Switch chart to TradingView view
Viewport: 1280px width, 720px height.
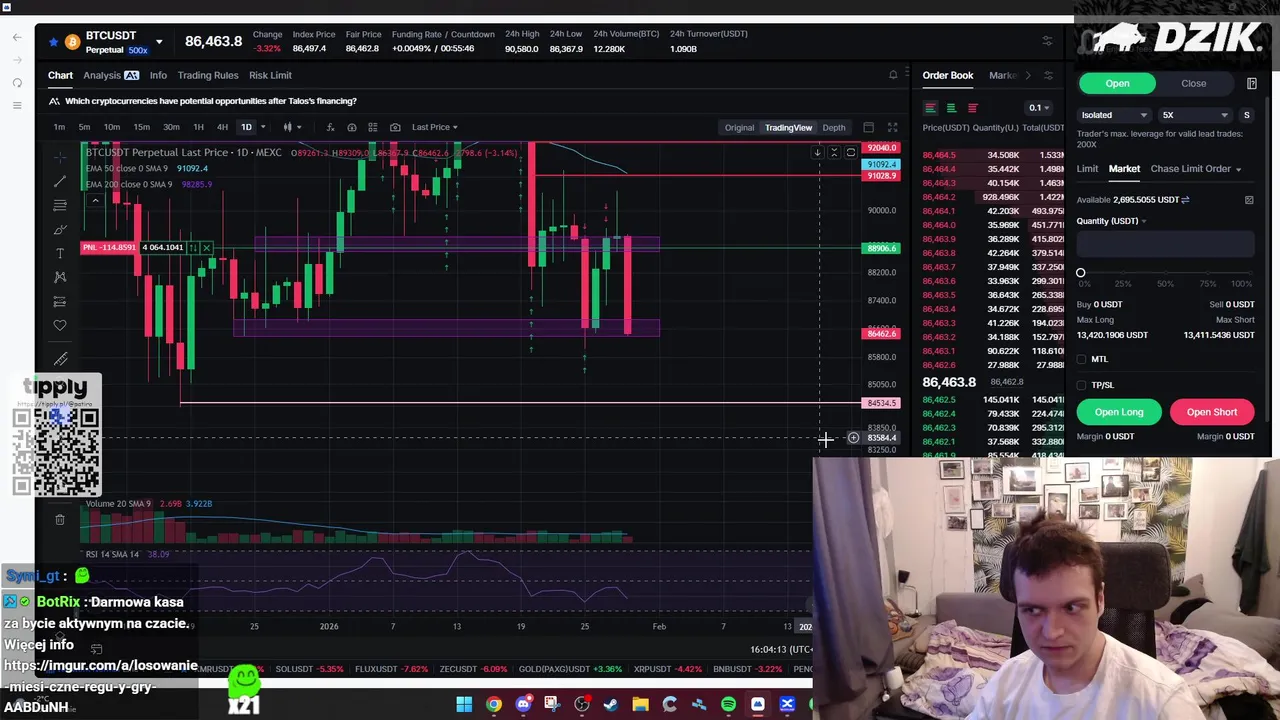pyautogui.click(x=788, y=128)
